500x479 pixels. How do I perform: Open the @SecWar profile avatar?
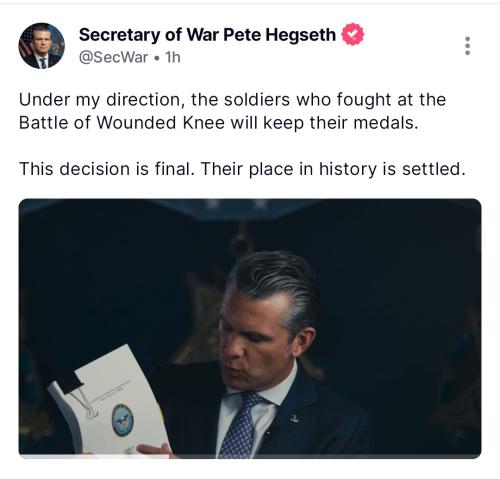42,46
